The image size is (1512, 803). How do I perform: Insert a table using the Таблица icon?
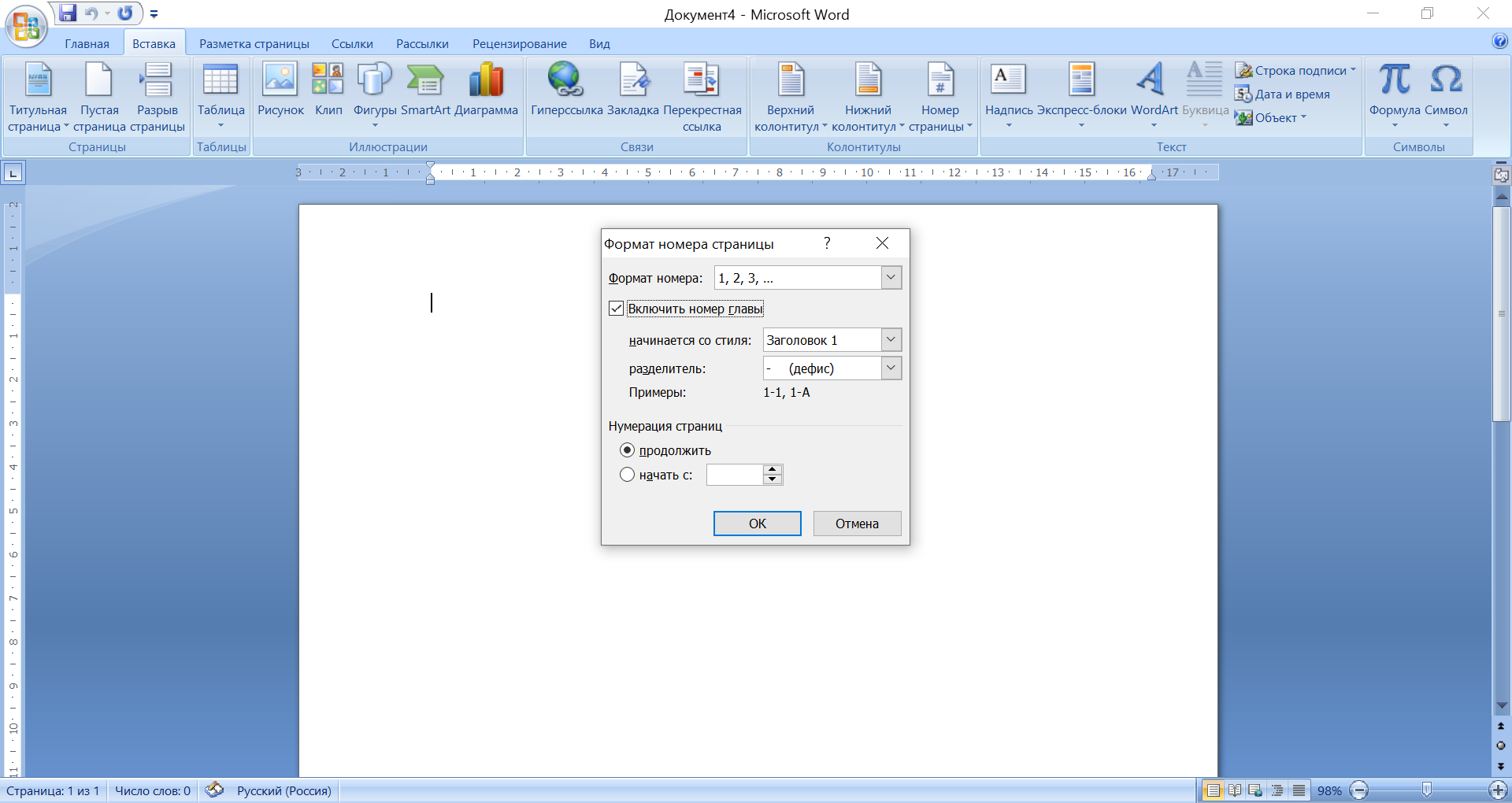pos(220,81)
